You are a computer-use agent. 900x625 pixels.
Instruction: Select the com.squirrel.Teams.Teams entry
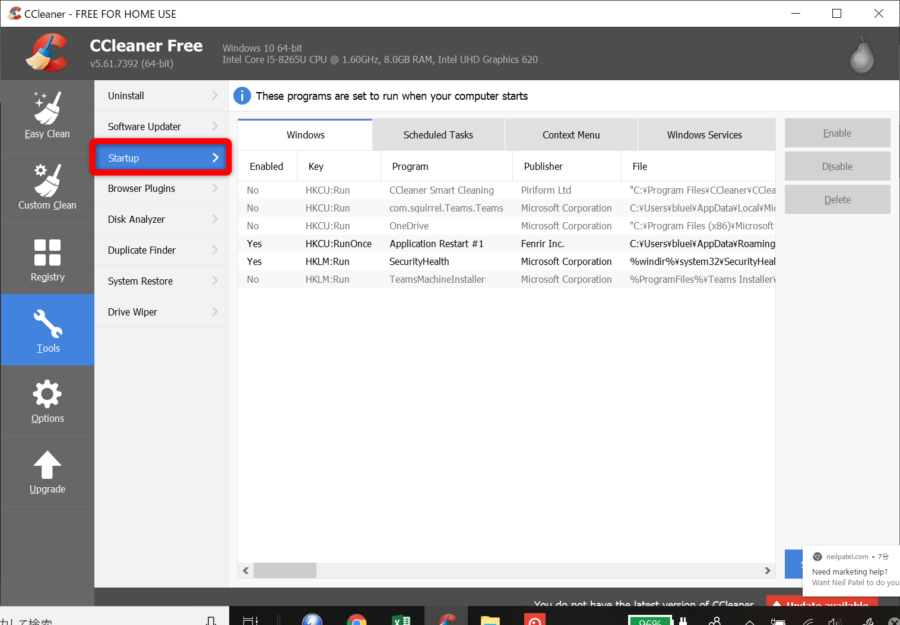point(506,208)
